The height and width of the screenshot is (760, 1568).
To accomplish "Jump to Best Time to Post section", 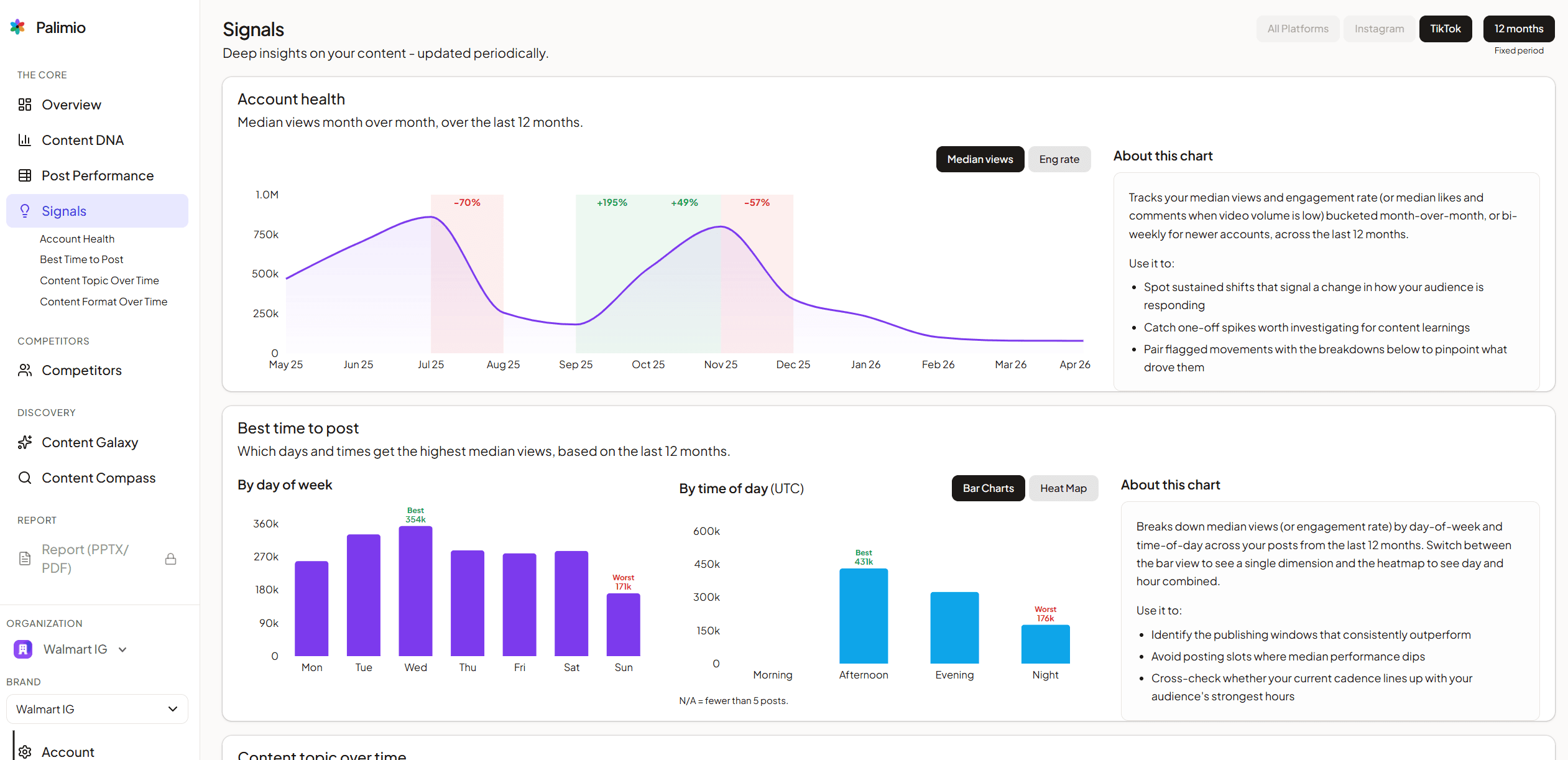I will coord(81,259).
